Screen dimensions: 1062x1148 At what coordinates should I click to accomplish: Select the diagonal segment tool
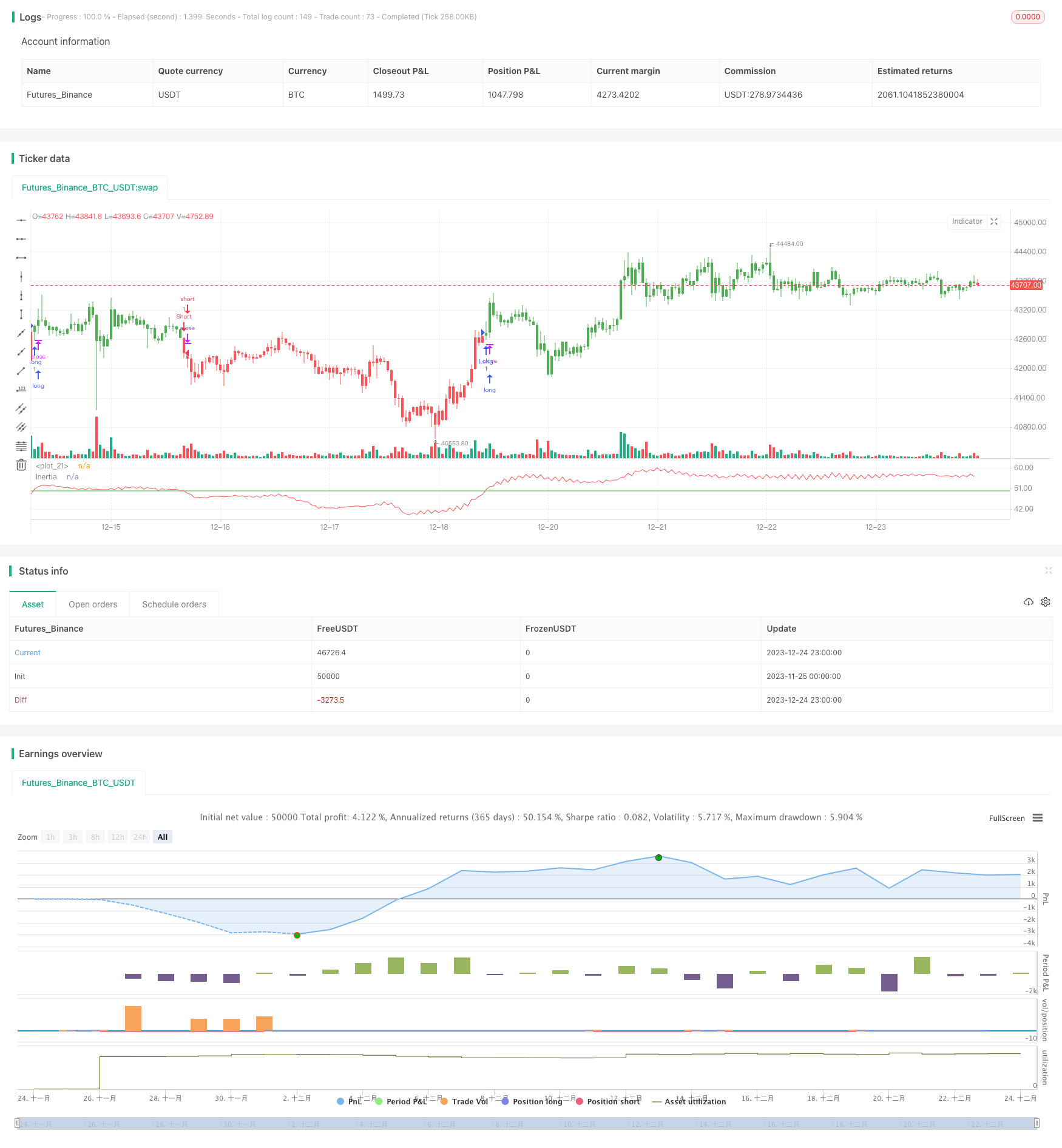click(21, 371)
